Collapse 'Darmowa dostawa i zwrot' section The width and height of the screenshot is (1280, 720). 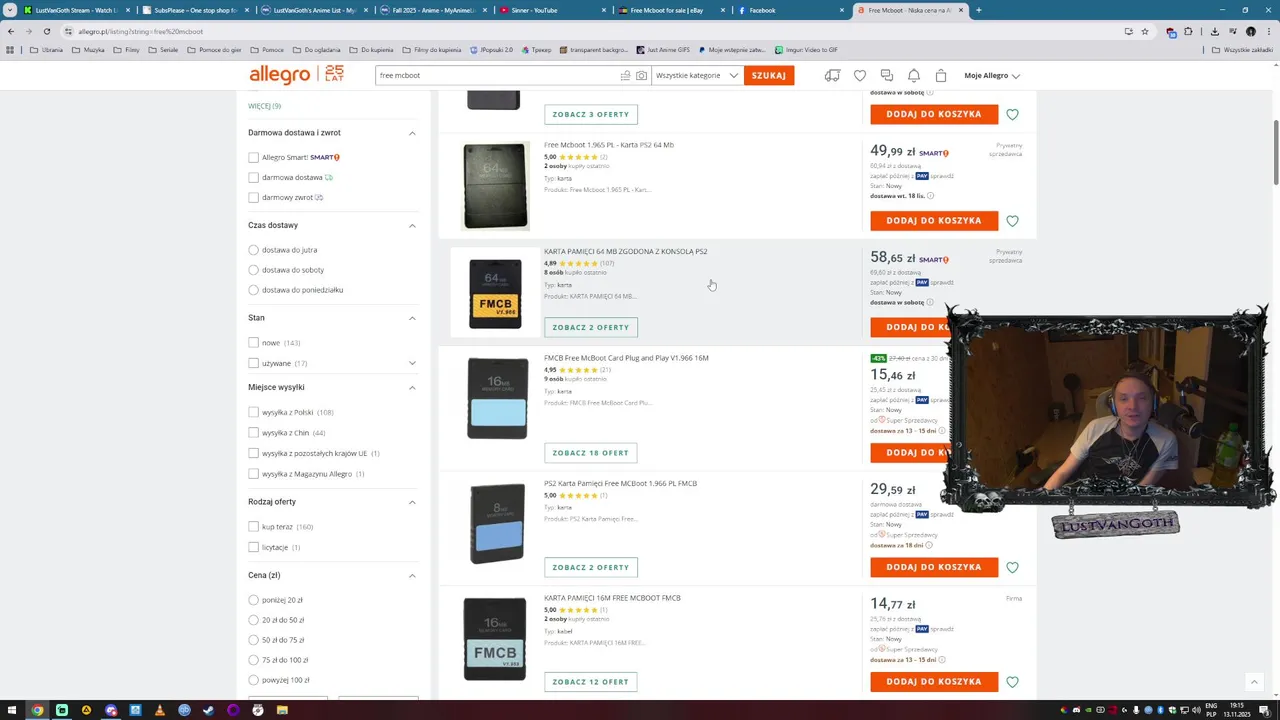point(412,133)
